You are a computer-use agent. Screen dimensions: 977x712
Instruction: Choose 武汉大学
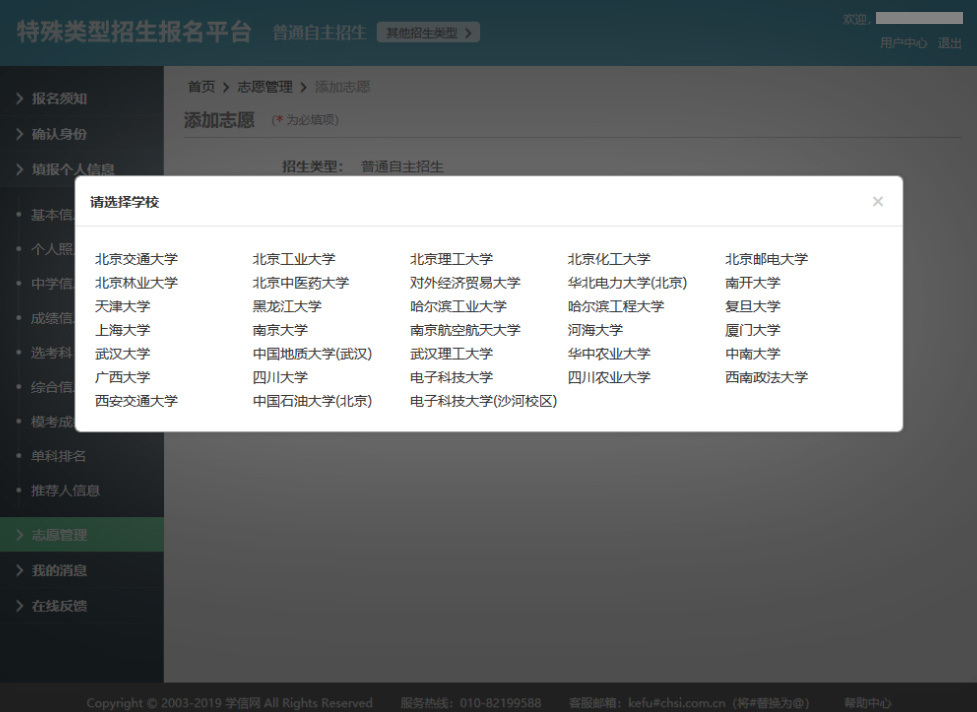pos(123,354)
